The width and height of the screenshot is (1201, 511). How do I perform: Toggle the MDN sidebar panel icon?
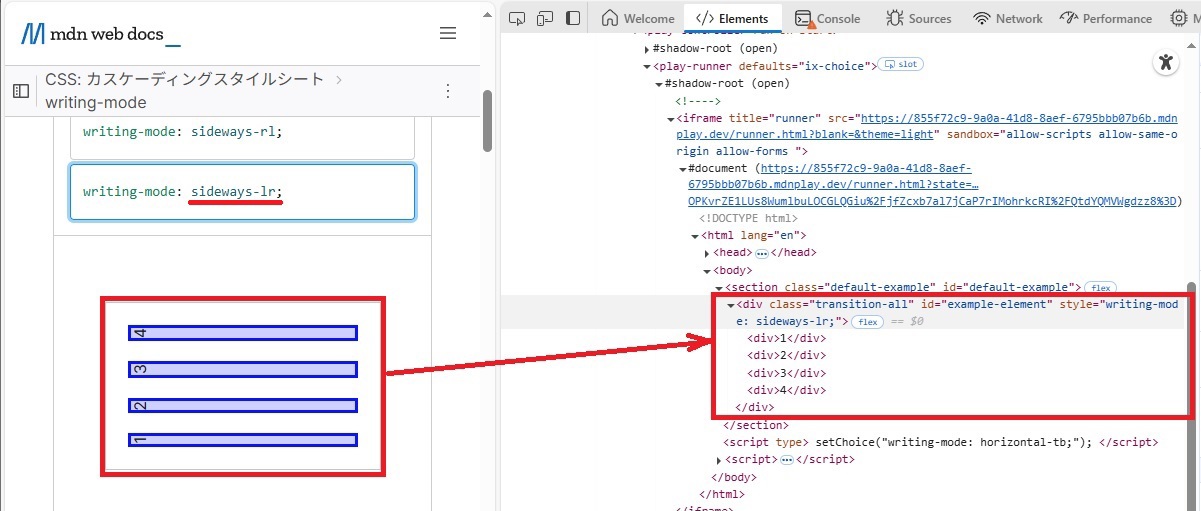click(21, 90)
